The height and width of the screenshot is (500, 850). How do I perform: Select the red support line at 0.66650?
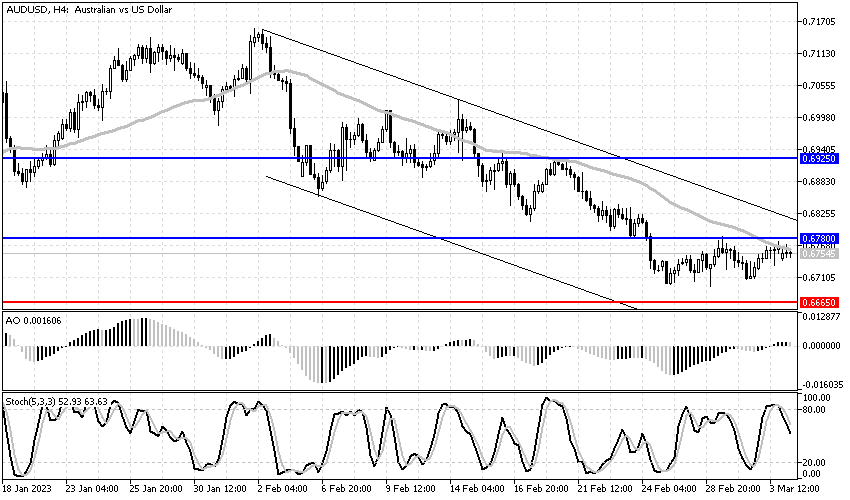pyautogui.click(x=400, y=302)
